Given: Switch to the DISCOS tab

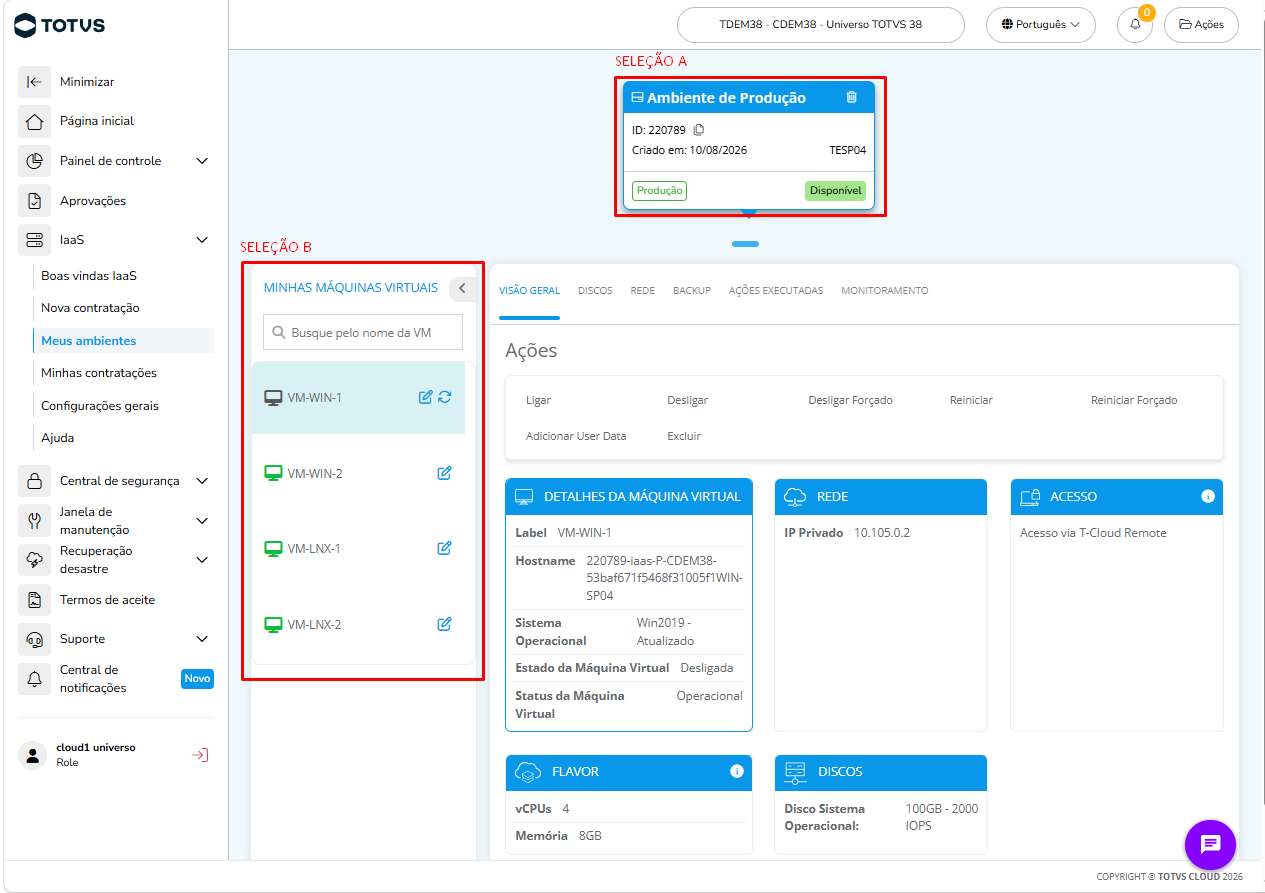Looking at the screenshot, I should point(595,291).
